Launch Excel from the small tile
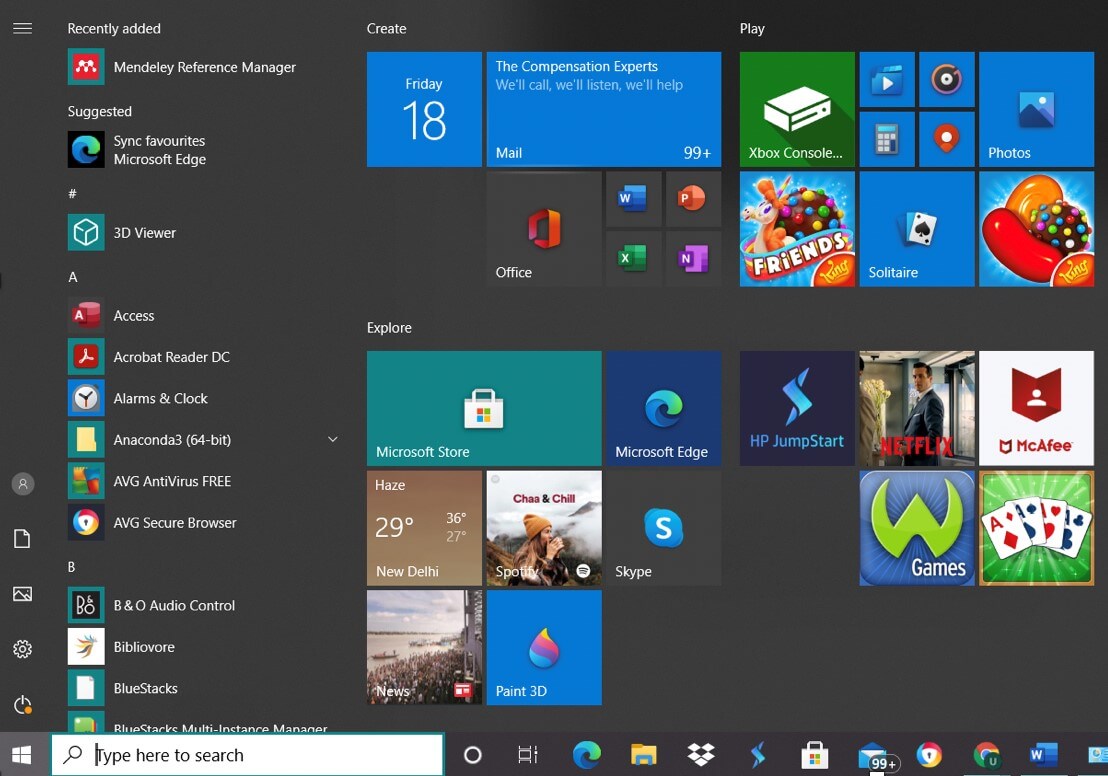1108x776 pixels. click(633, 259)
